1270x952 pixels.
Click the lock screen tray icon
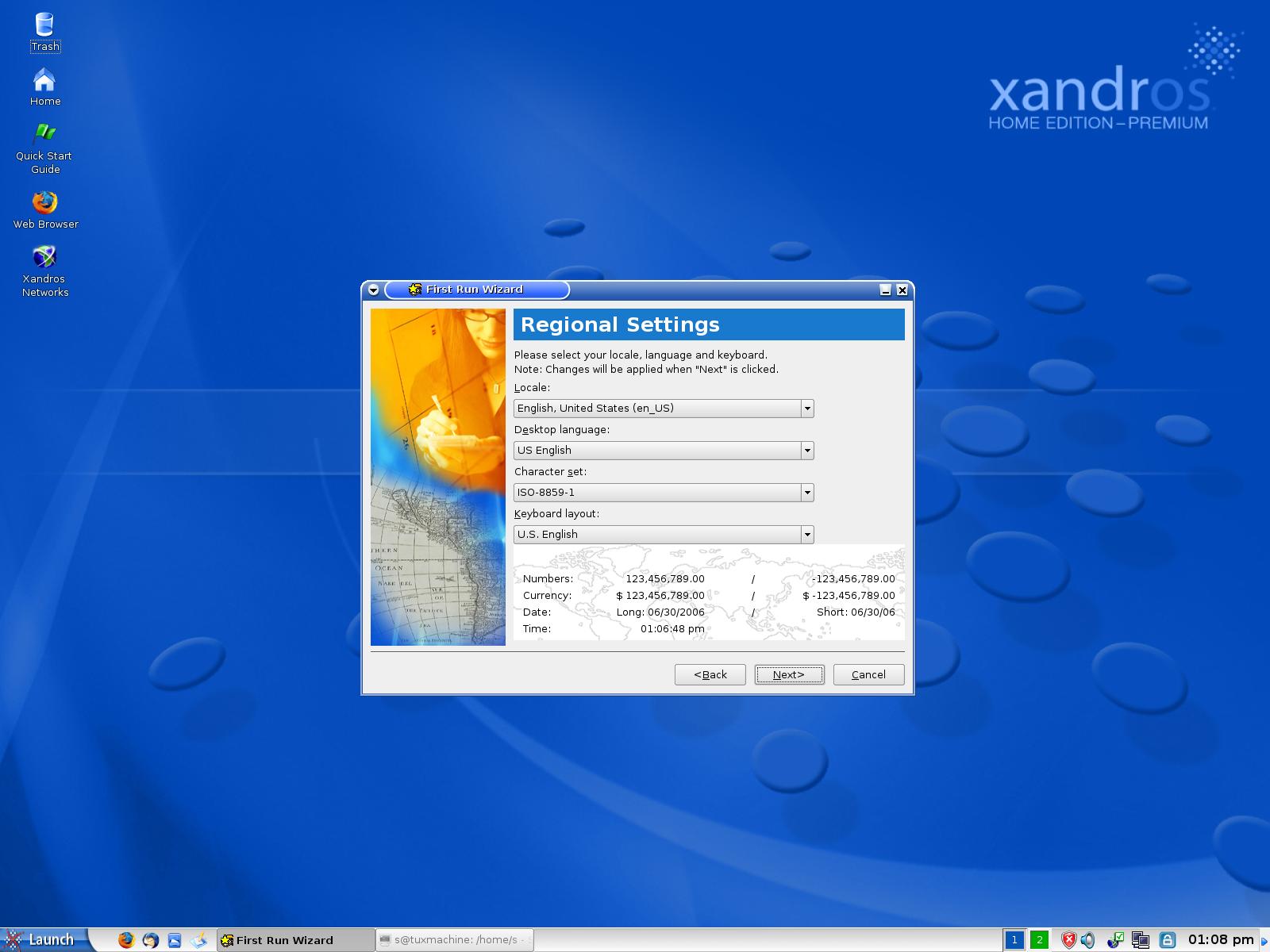point(1168,940)
